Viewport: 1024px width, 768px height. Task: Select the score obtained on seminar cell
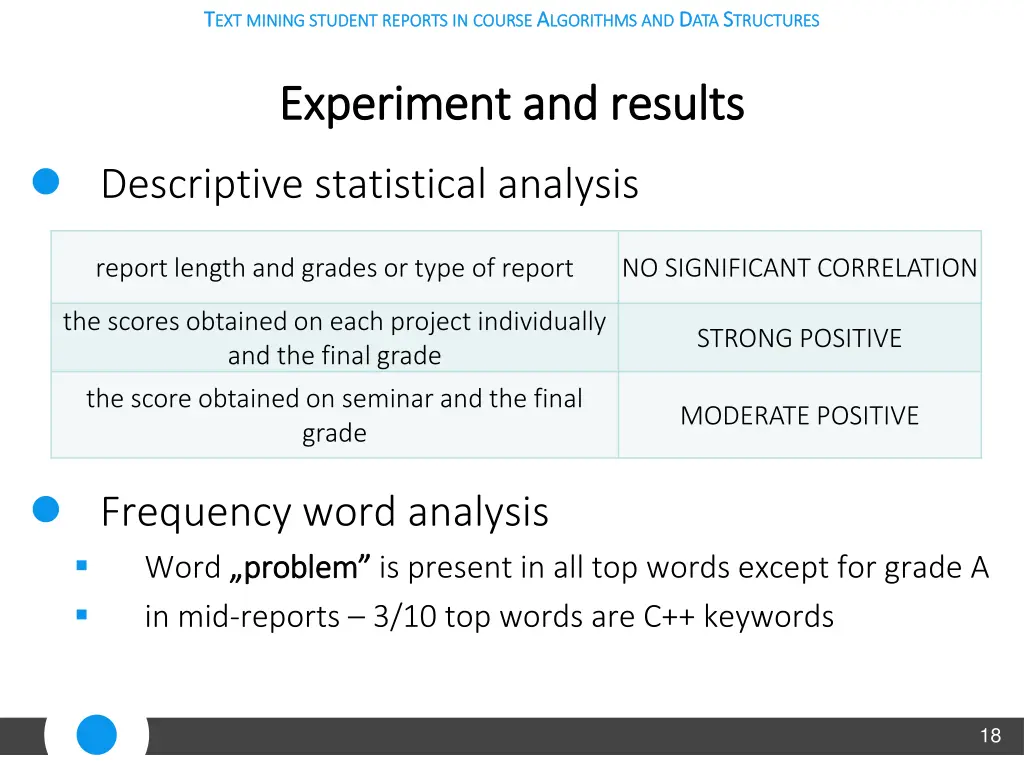[334, 415]
